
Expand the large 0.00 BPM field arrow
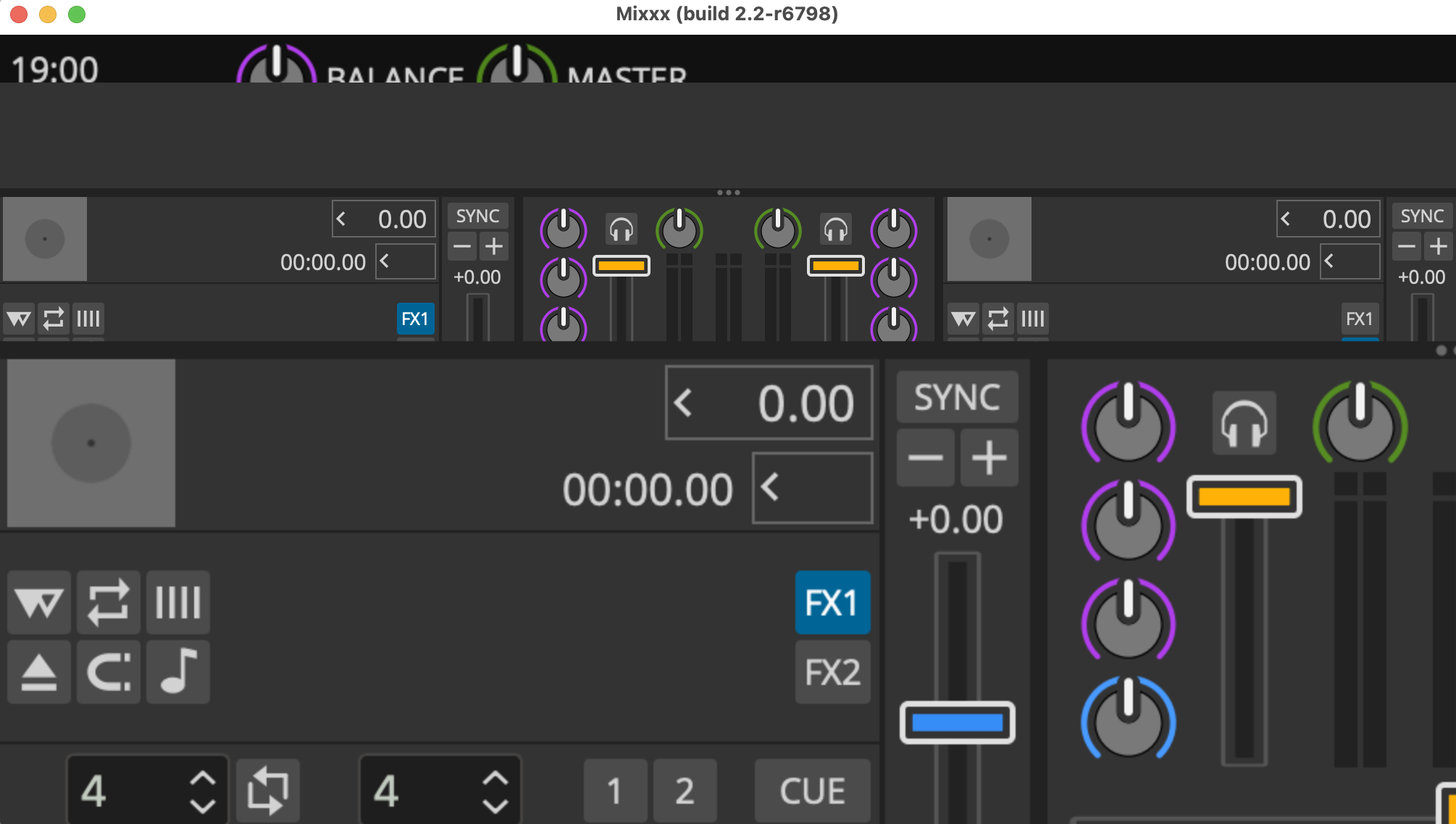[683, 403]
